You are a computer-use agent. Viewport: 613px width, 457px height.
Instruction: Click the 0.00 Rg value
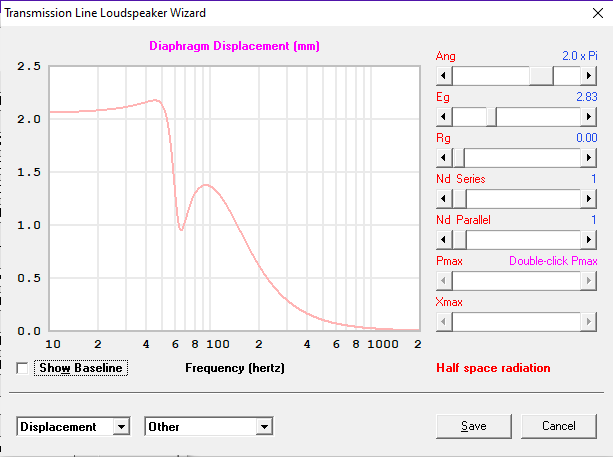[x=587, y=138]
